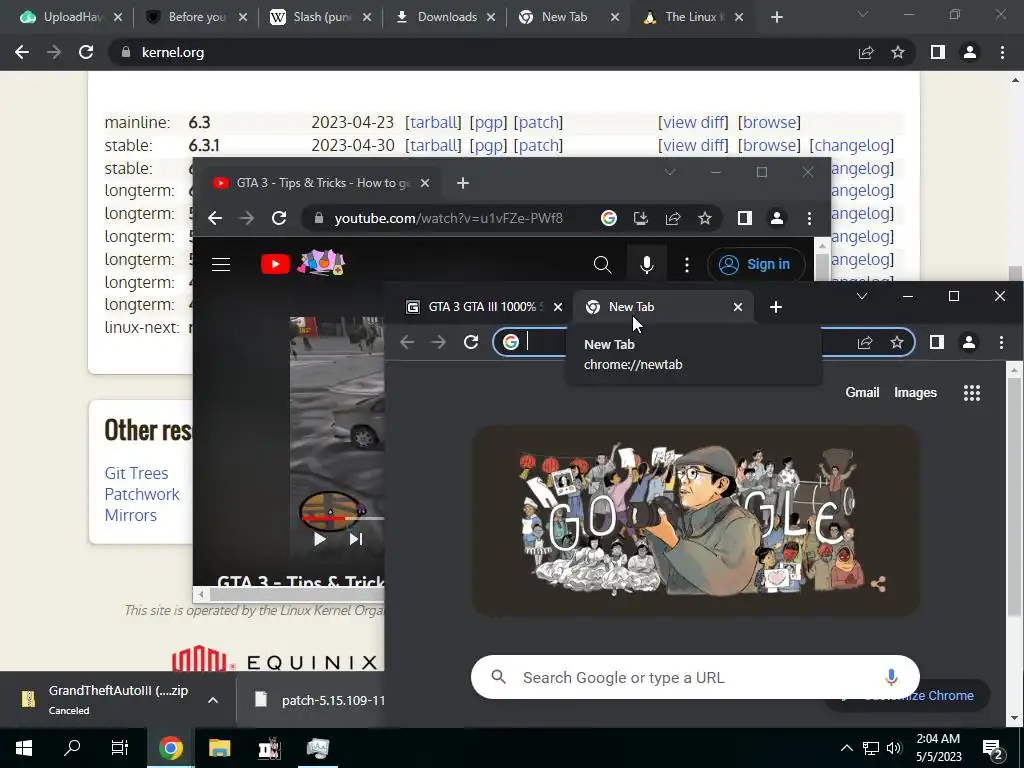Show hidden system tray icons

(x=846, y=748)
